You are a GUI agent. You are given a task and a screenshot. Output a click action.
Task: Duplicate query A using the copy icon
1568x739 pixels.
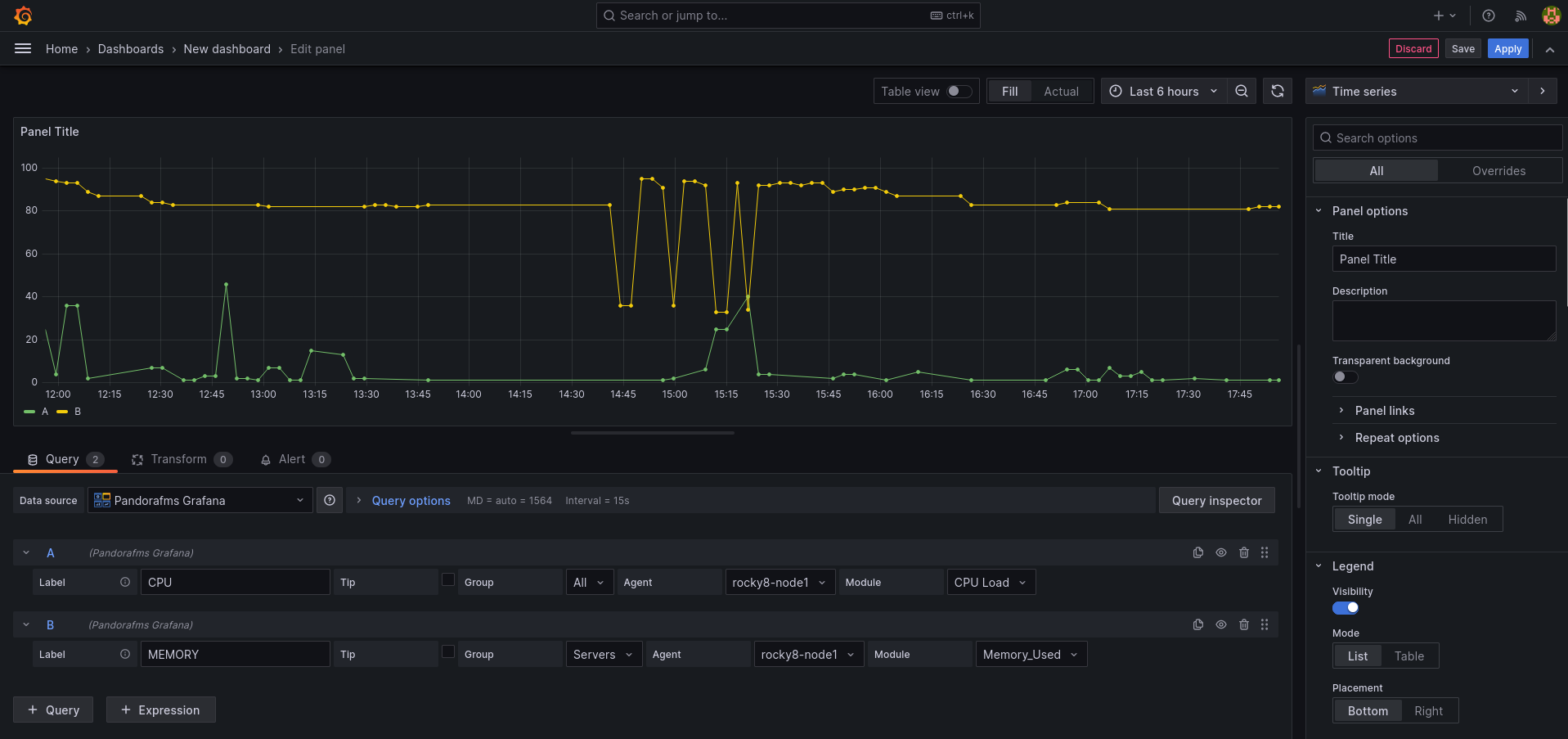click(1198, 552)
